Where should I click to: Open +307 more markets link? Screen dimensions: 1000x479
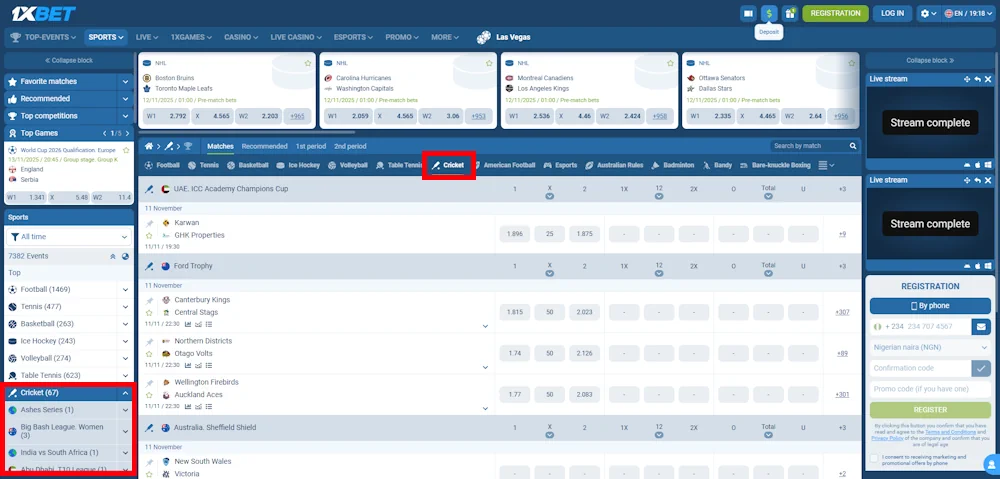[x=842, y=313]
